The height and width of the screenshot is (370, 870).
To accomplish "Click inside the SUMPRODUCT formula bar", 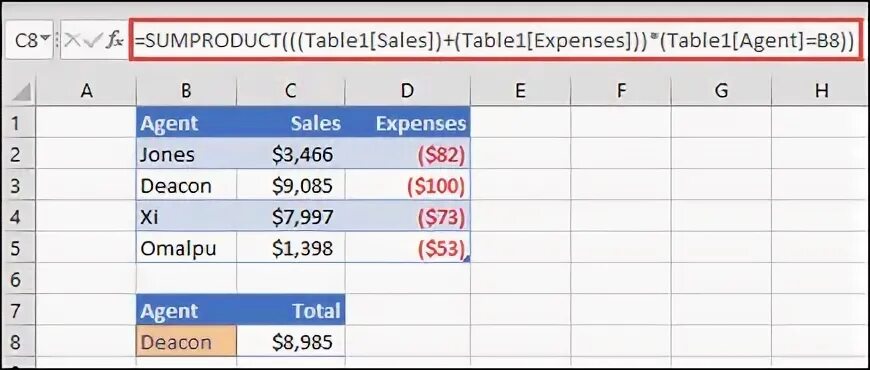I will pyautogui.click(x=496, y=40).
